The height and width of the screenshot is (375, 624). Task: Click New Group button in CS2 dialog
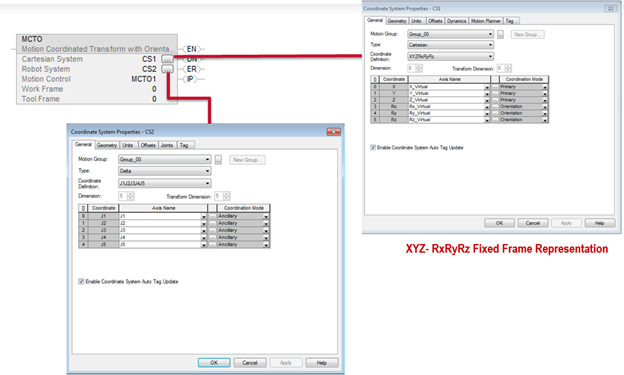coord(247,160)
